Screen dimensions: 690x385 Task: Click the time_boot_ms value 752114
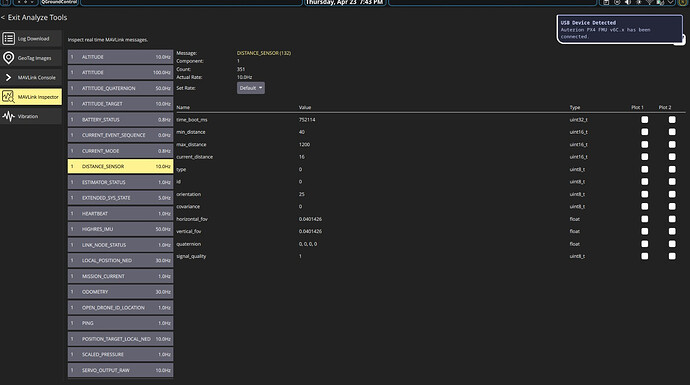click(307, 120)
